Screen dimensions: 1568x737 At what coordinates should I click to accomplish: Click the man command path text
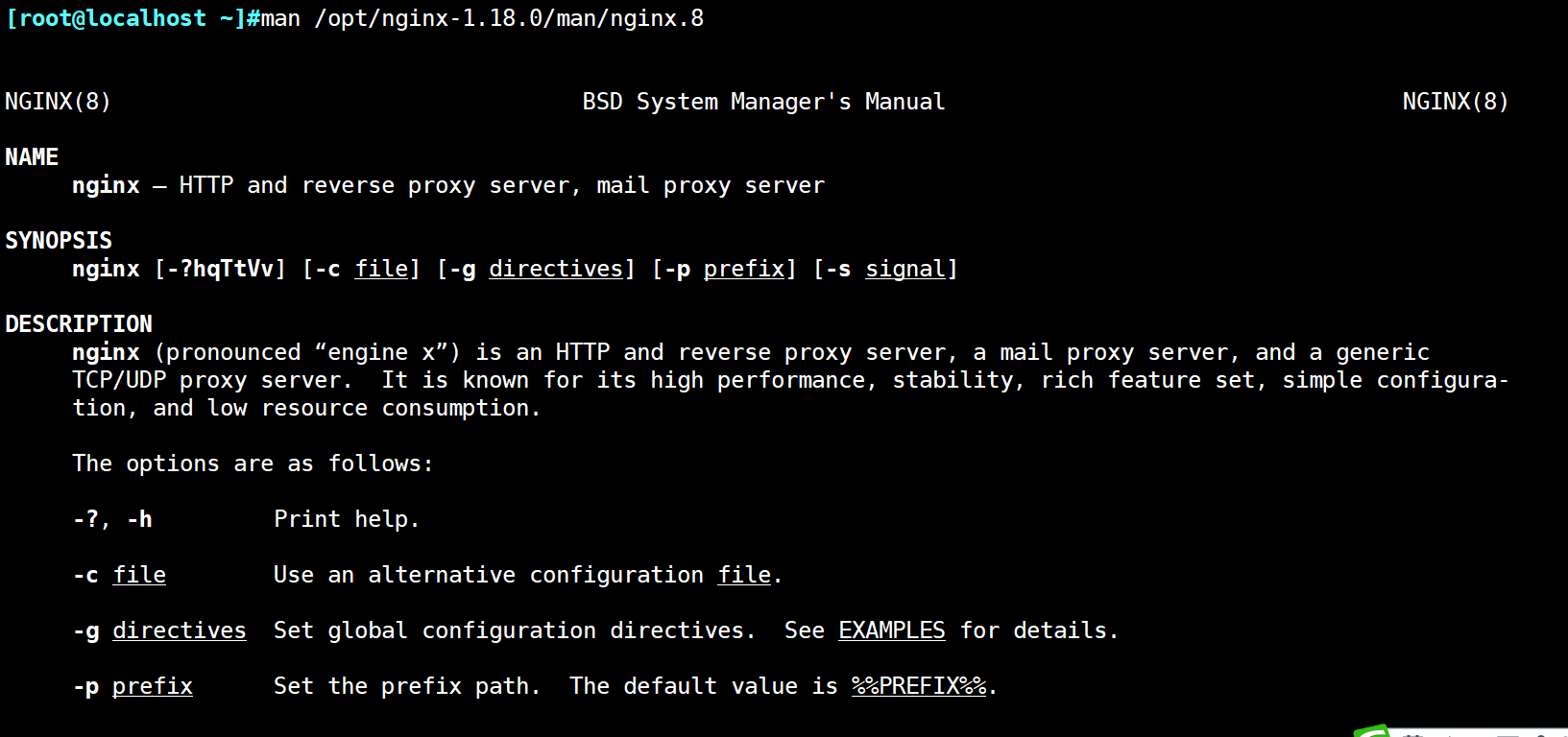click(509, 18)
